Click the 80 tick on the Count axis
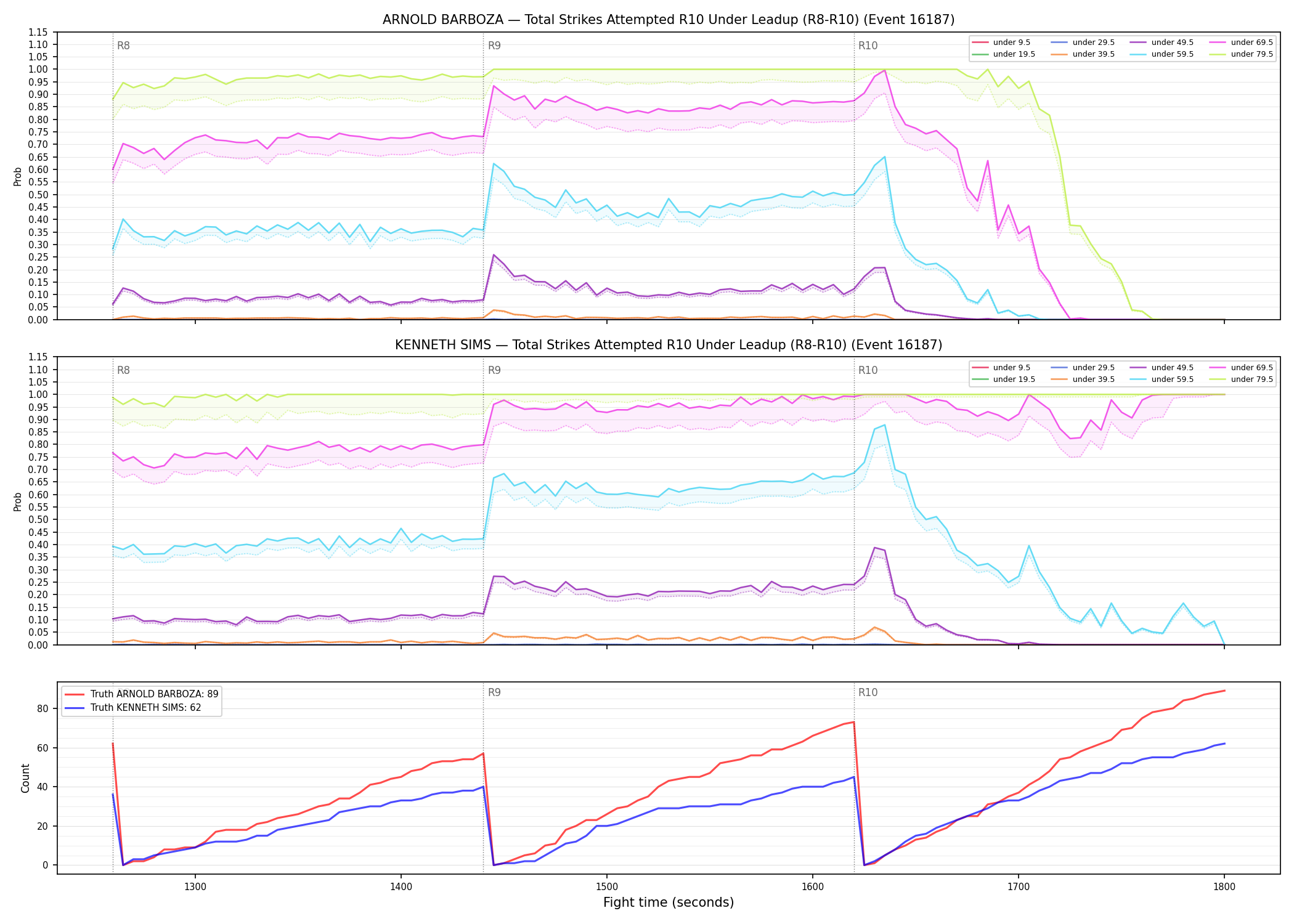This screenshot has width=1294, height=924. click(43, 708)
